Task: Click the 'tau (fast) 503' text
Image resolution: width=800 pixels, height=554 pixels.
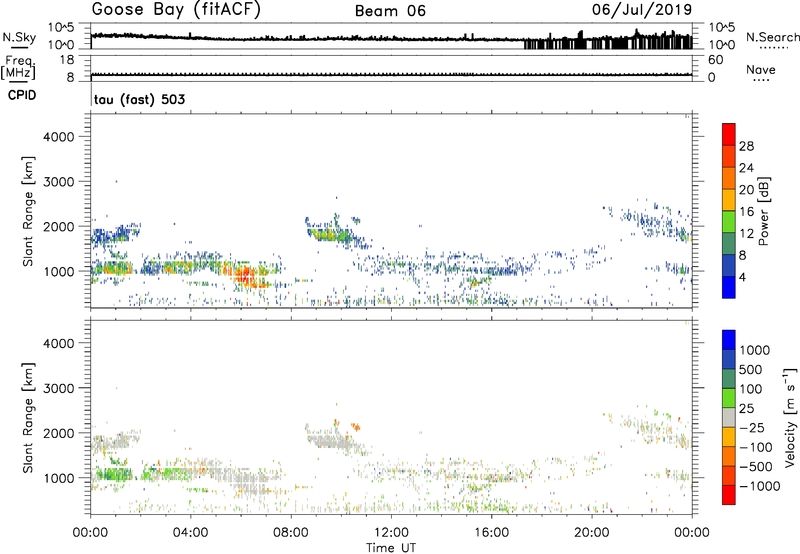Action: coord(139,99)
